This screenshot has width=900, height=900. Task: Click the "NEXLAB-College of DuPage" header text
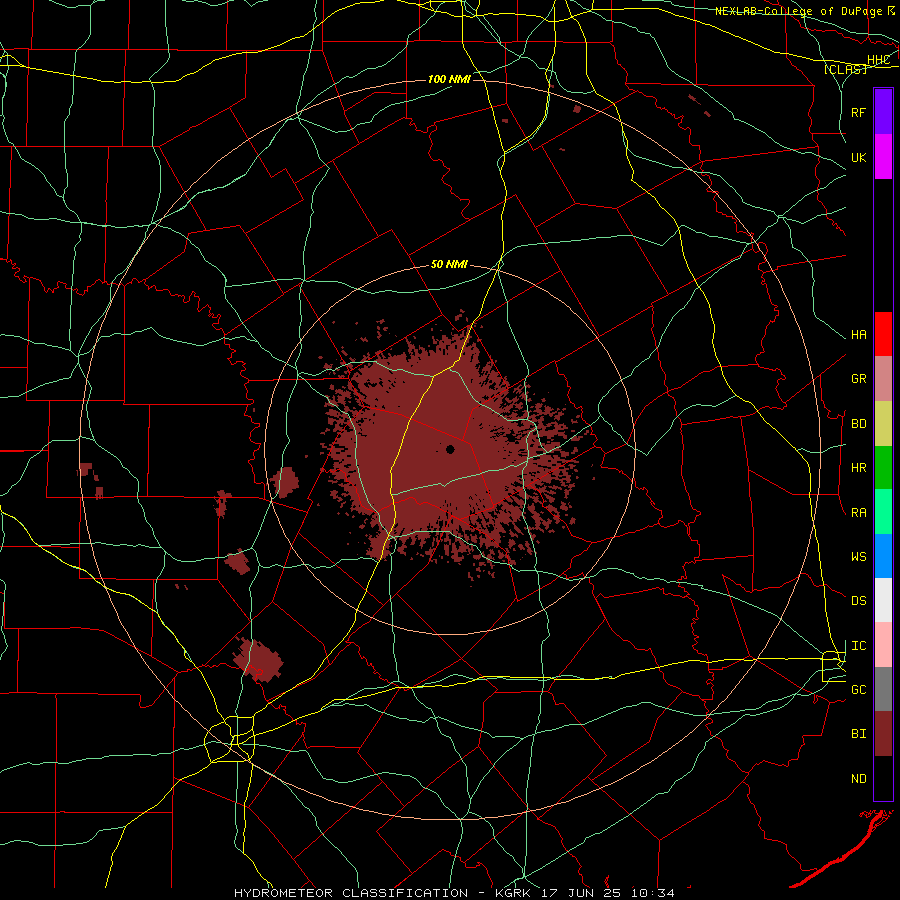click(799, 11)
